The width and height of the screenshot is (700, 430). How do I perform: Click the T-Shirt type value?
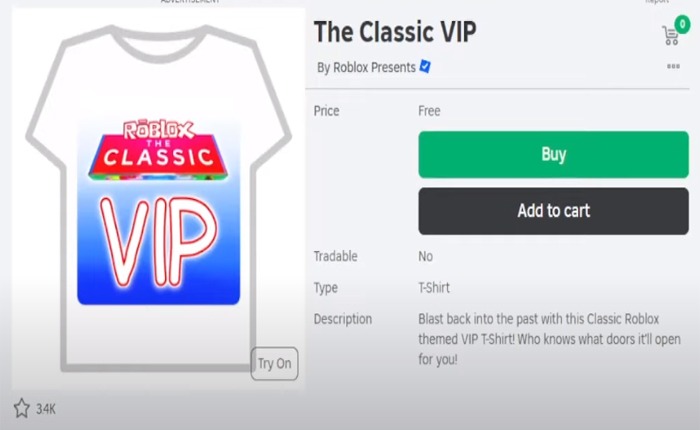(x=434, y=288)
